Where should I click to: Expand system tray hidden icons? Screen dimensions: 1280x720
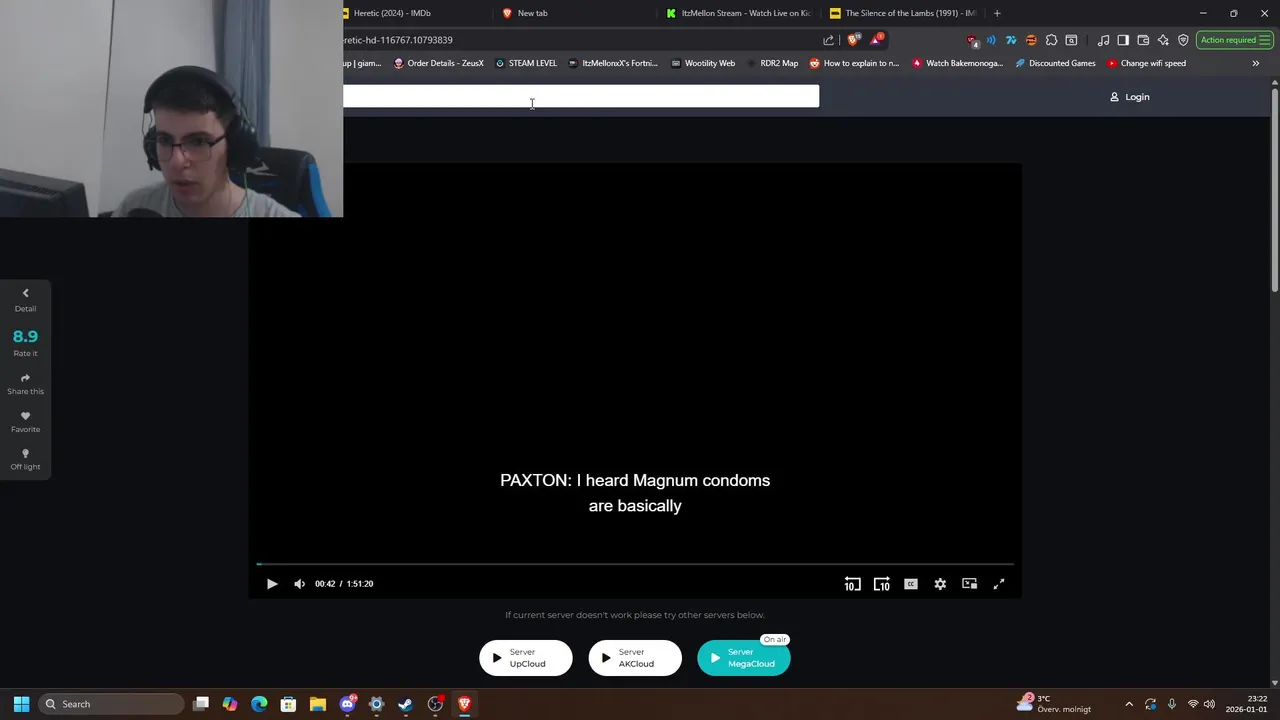(x=1129, y=704)
